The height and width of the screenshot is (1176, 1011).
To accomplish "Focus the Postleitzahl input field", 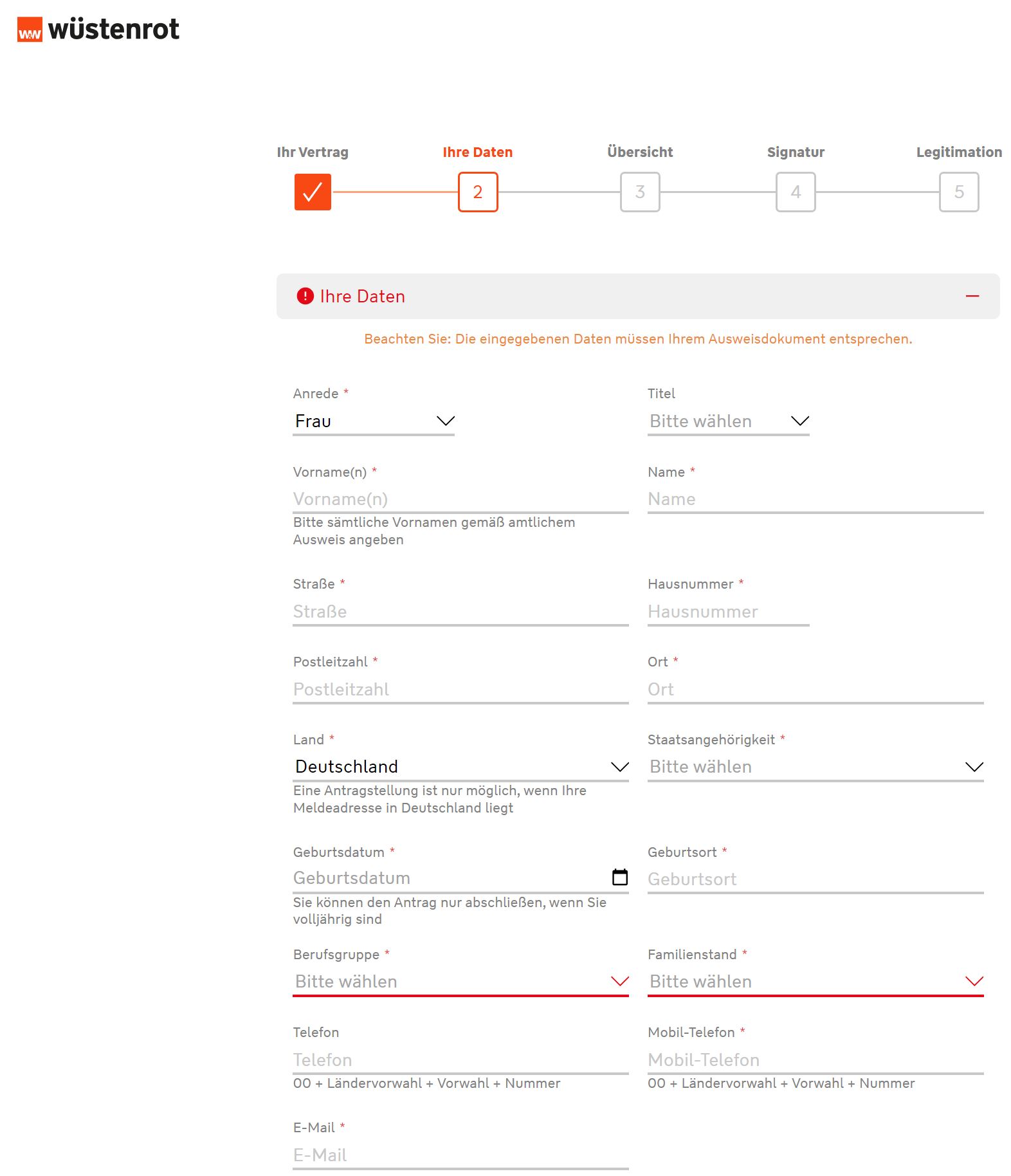I will 460,690.
